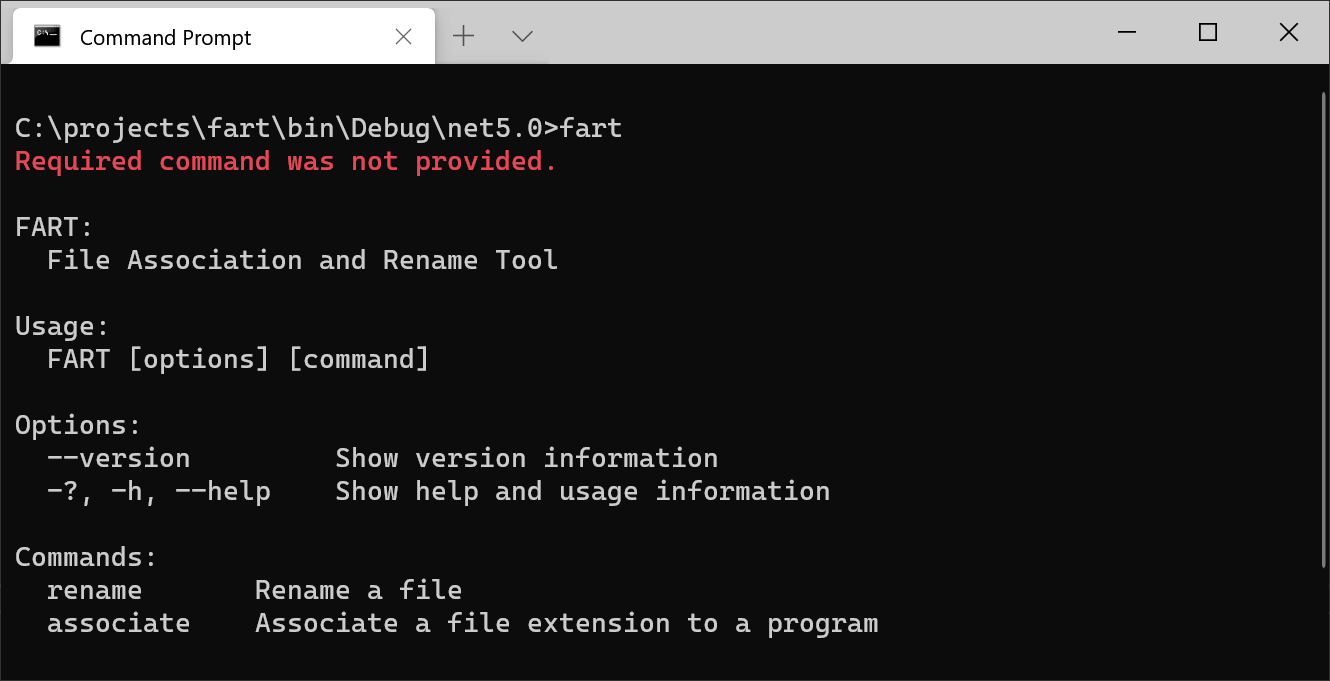
Task: Click the '-?, -h, --help' option text
Action: (158, 491)
